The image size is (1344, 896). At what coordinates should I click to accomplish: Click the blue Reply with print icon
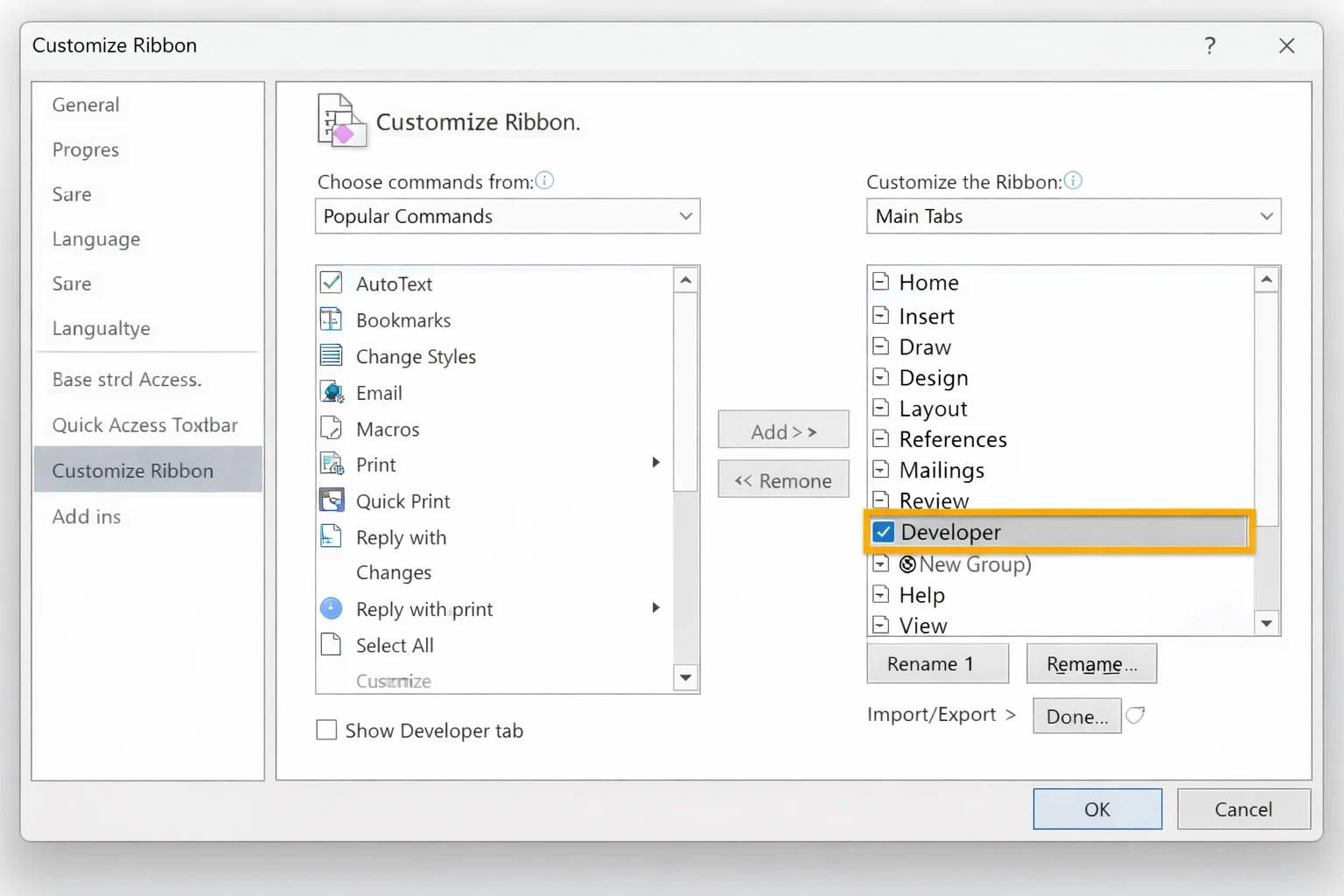coord(332,608)
